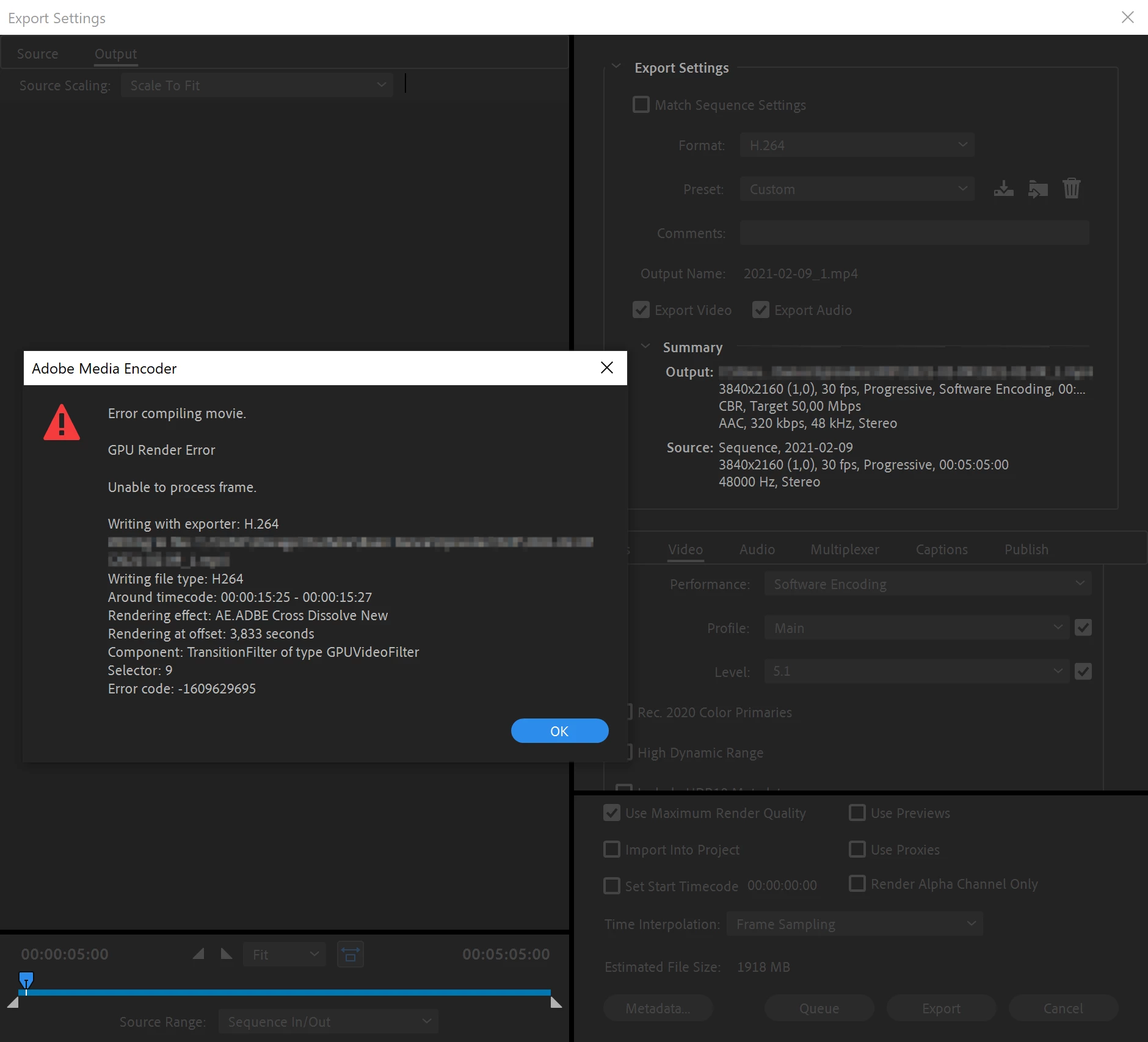Toggle the Level match source checkbox
The width and height of the screenshot is (1148, 1042).
[x=1083, y=671]
